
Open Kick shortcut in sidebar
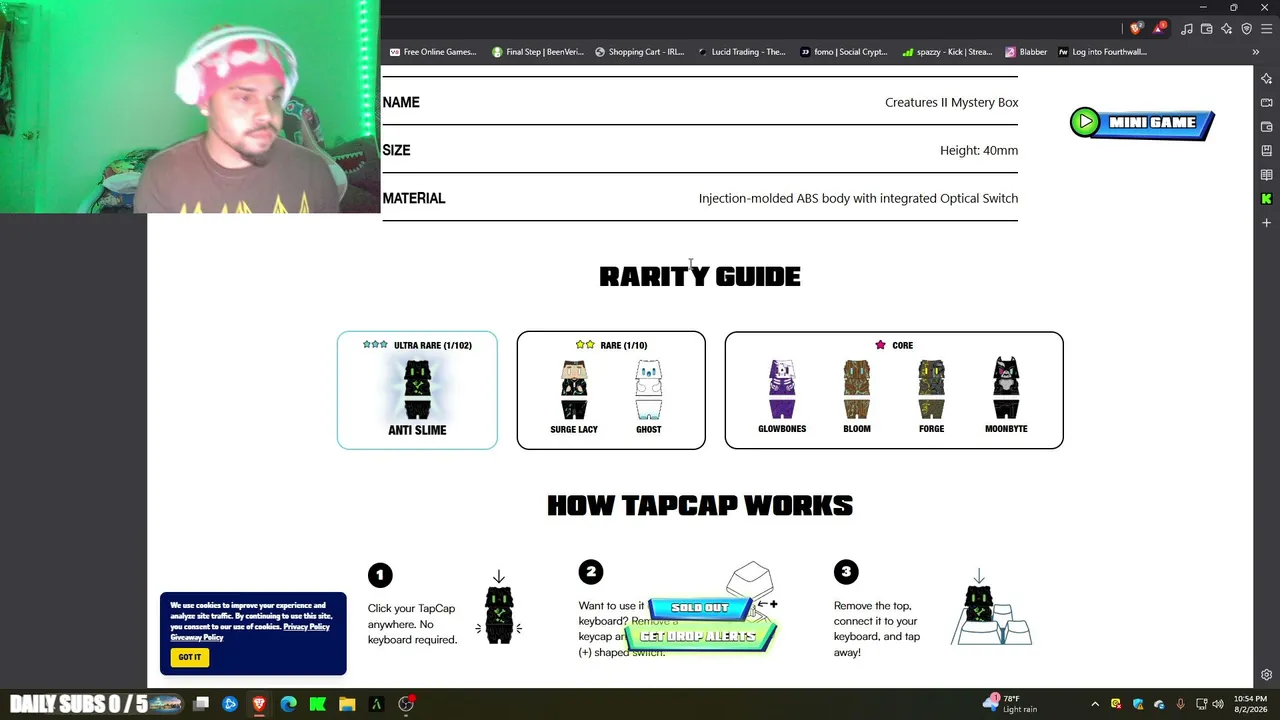point(1266,199)
